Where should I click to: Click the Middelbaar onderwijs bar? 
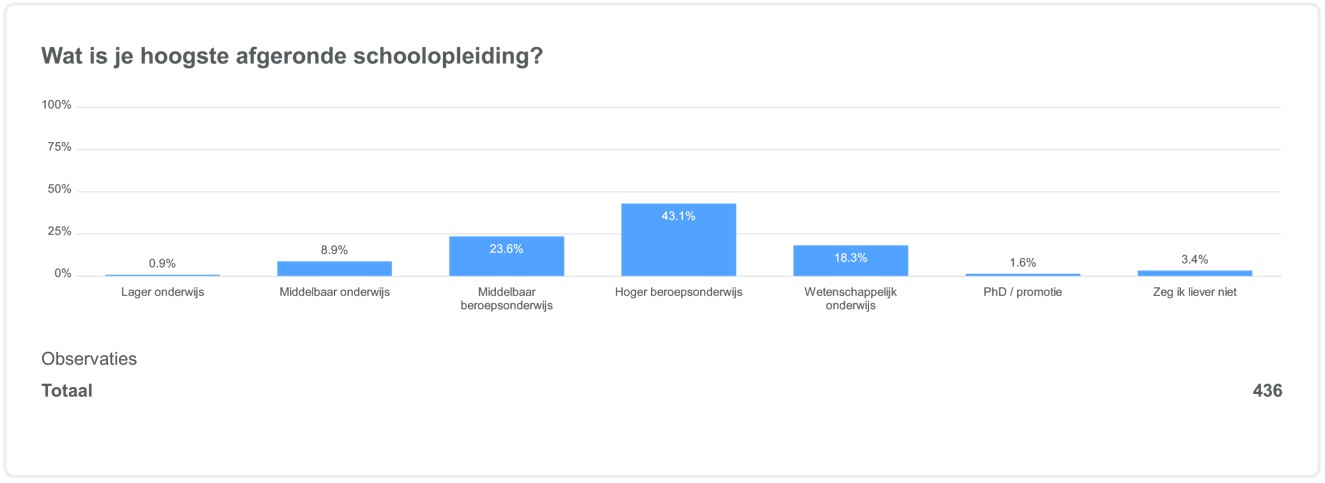click(334, 268)
